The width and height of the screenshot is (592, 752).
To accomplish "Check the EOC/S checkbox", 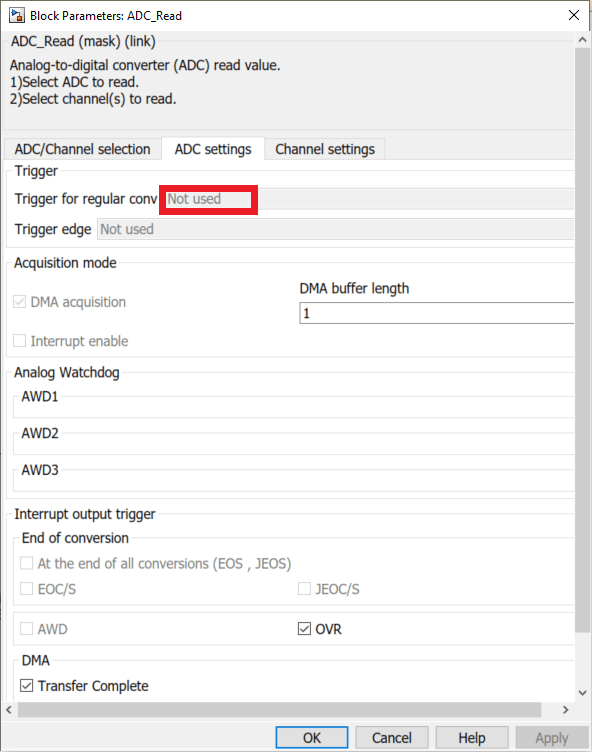I will 26,589.
